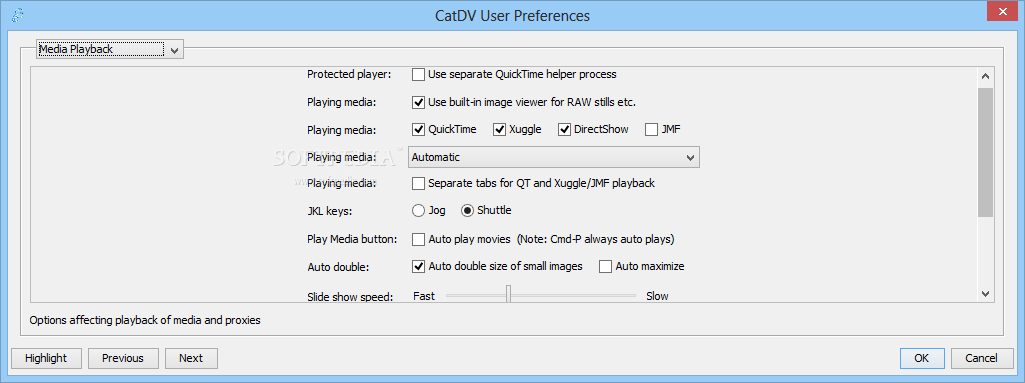The height and width of the screenshot is (383, 1025).
Task: Go to the Next preferences page
Action: (x=191, y=358)
